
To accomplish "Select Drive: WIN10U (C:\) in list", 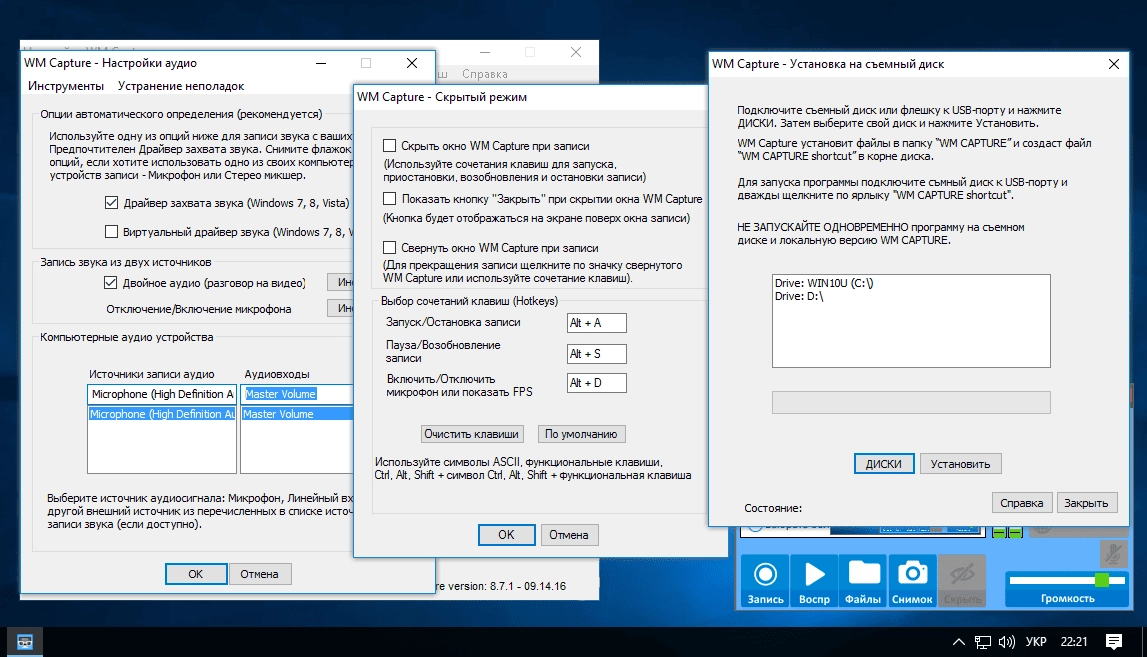I will pyautogui.click(x=824, y=283).
